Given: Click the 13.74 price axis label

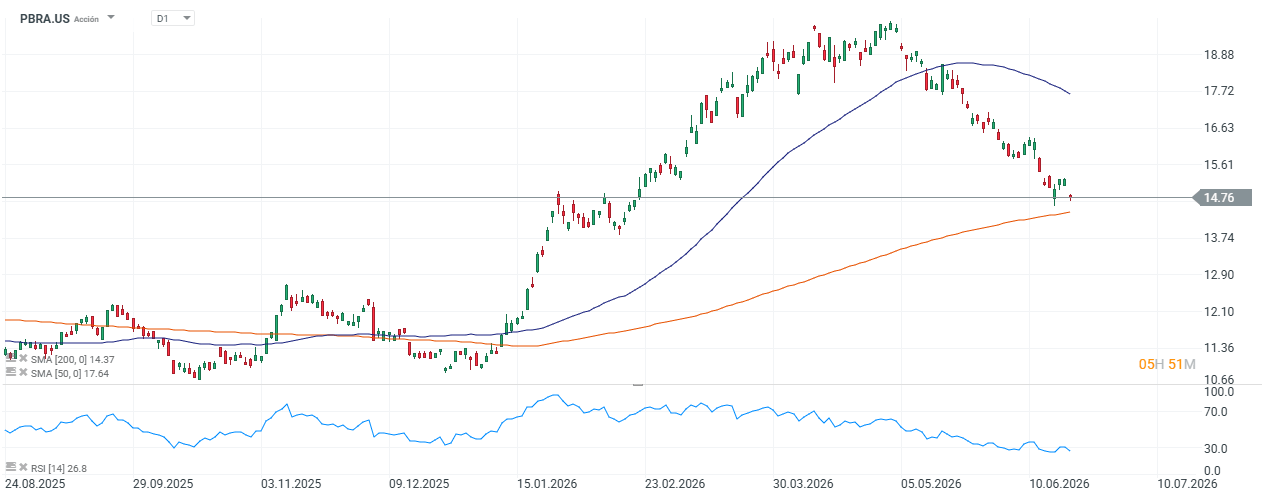Looking at the screenshot, I should 1219,238.
